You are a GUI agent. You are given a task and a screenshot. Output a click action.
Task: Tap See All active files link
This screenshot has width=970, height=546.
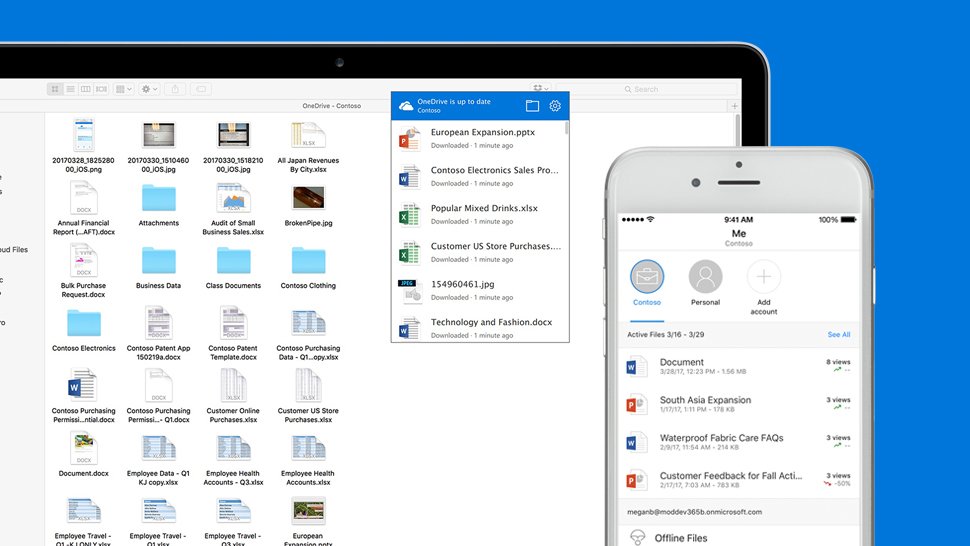[x=839, y=335]
